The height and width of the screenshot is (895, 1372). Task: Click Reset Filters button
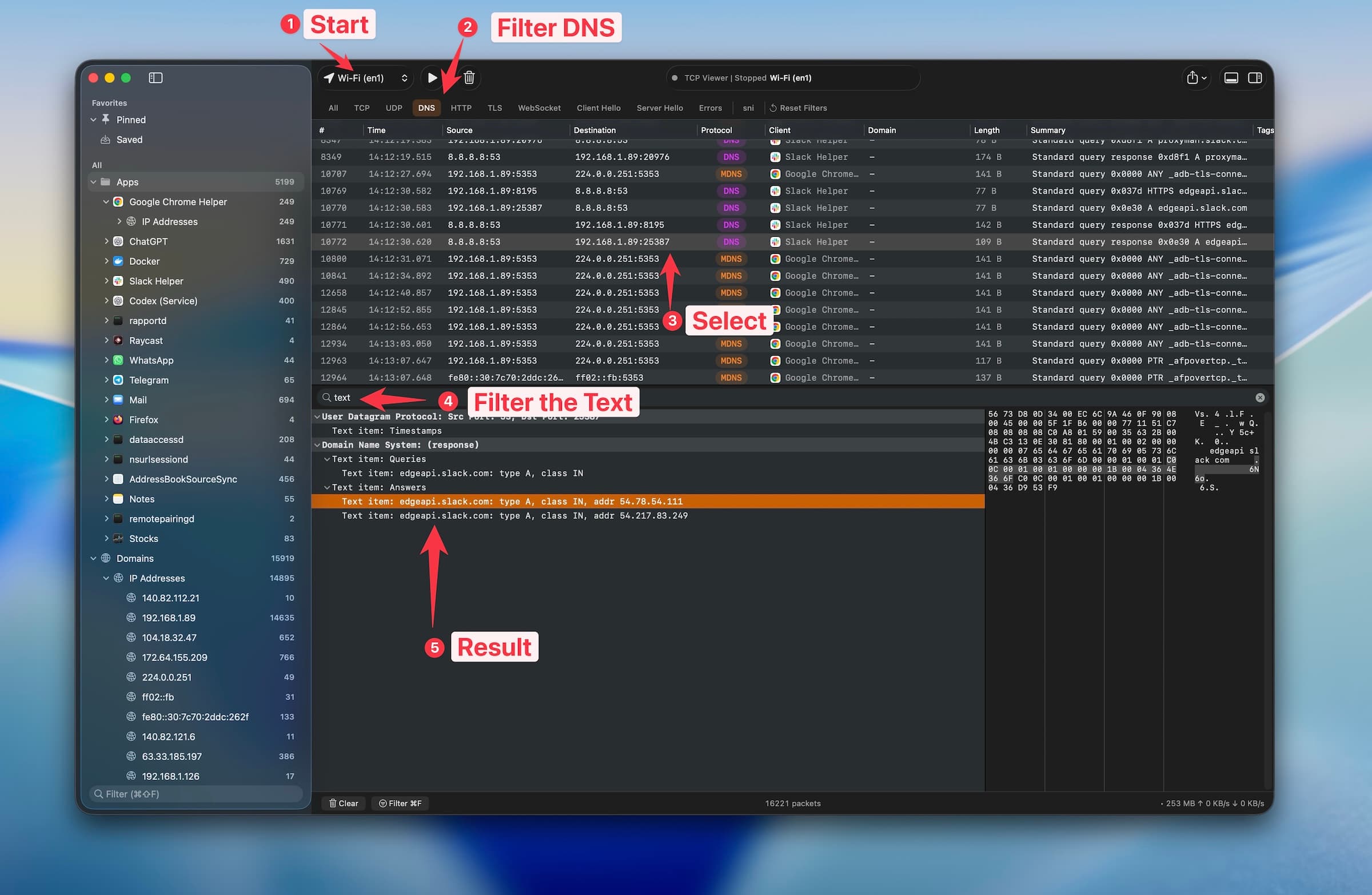pyautogui.click(x=799, y=108)
